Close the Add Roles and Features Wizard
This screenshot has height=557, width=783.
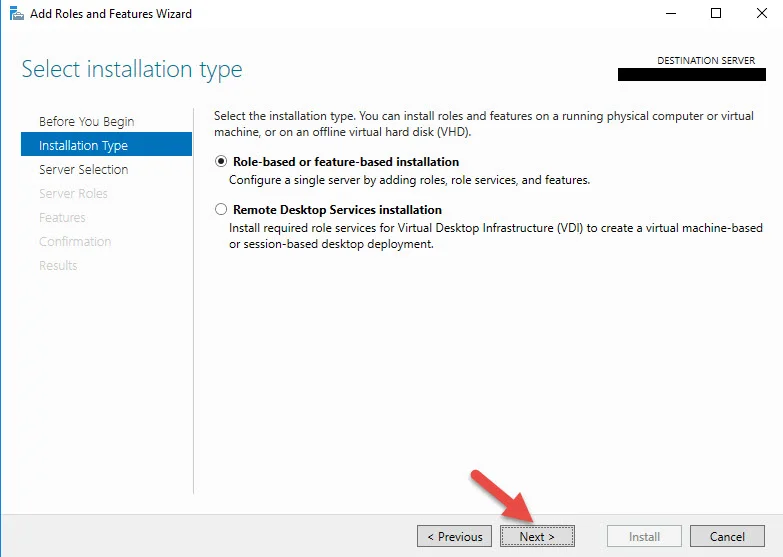762,13
